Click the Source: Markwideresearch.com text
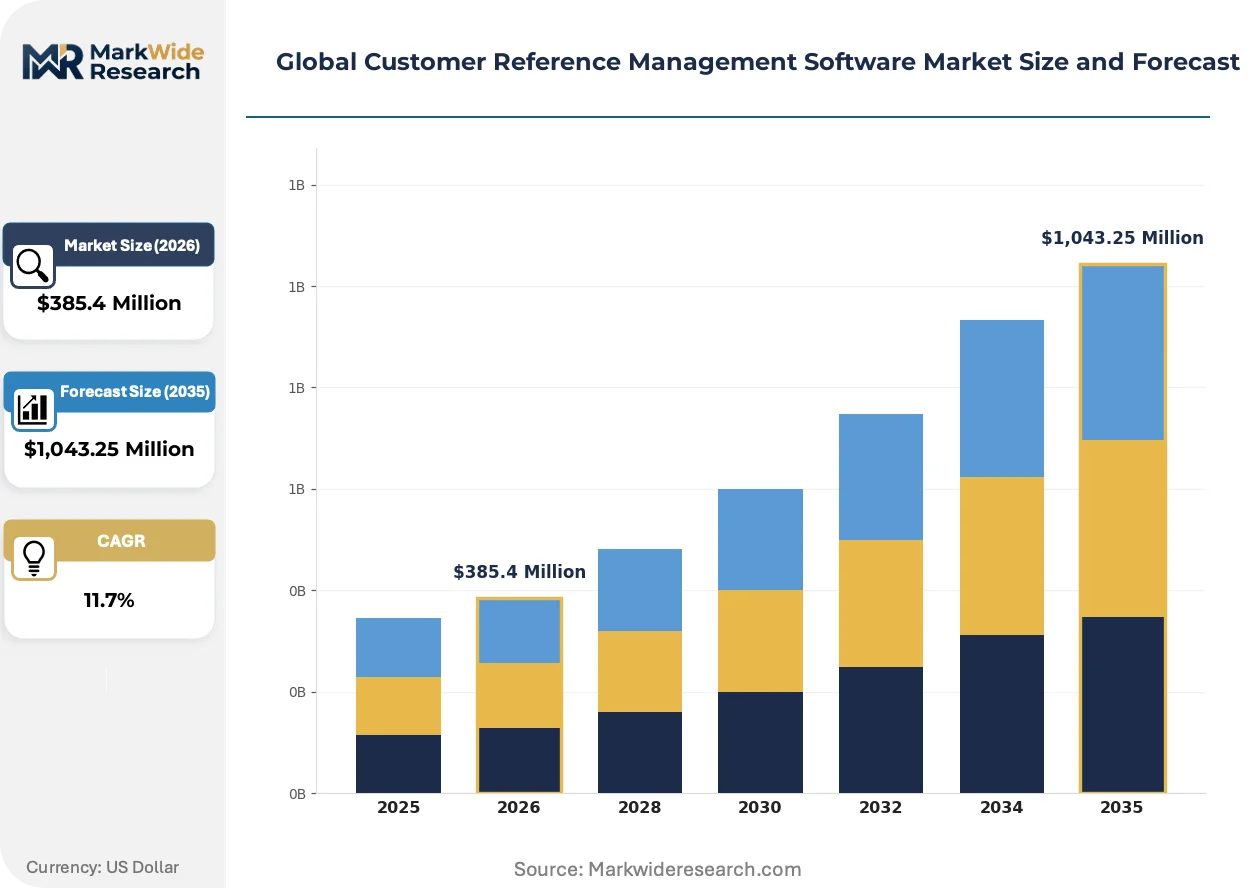Image resolution: width=1257 pixels, height=888 pixels. [x=657, y=869]
